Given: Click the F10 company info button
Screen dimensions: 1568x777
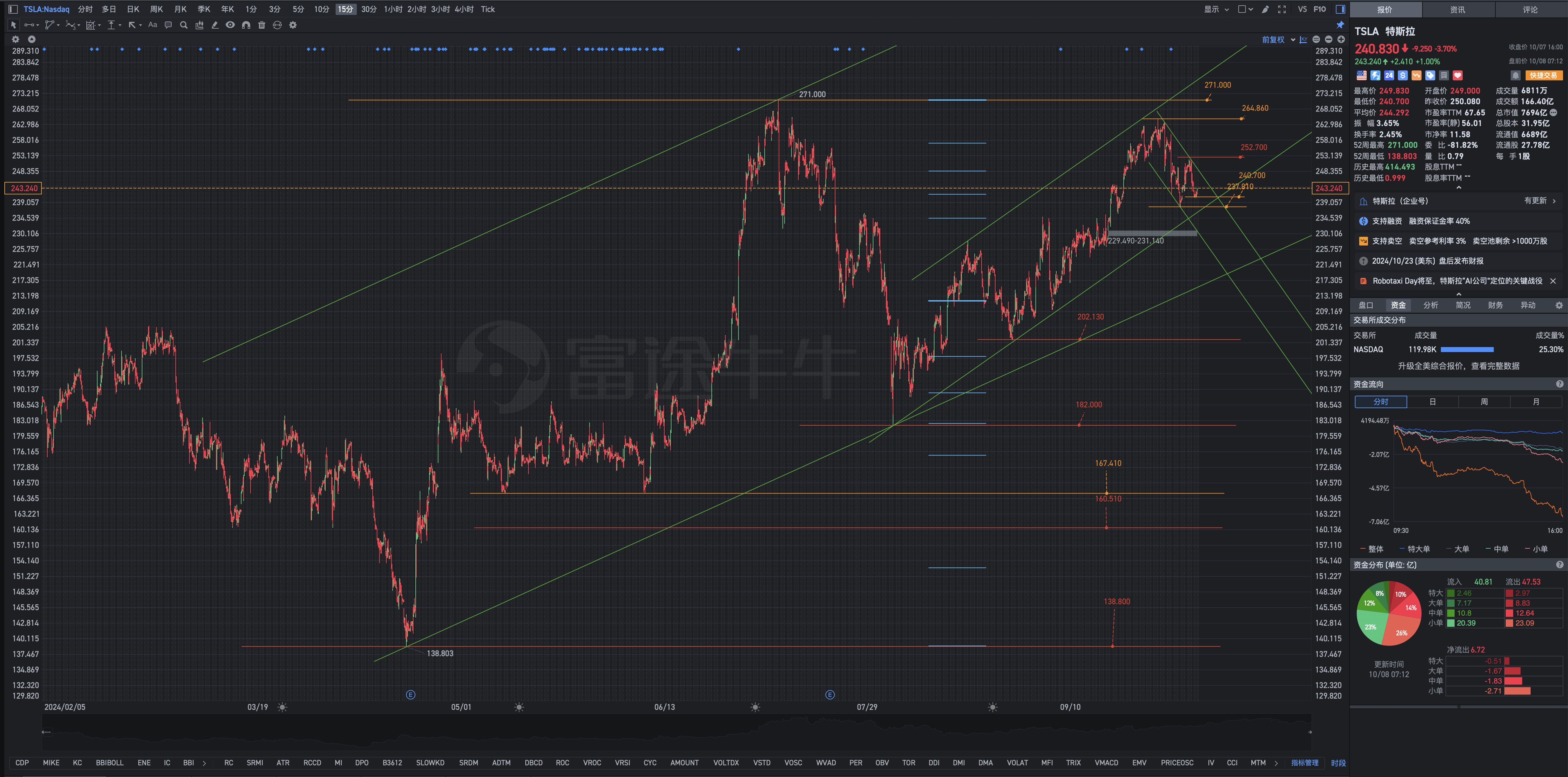Looking at the screenshot, I should [1320, 9].
